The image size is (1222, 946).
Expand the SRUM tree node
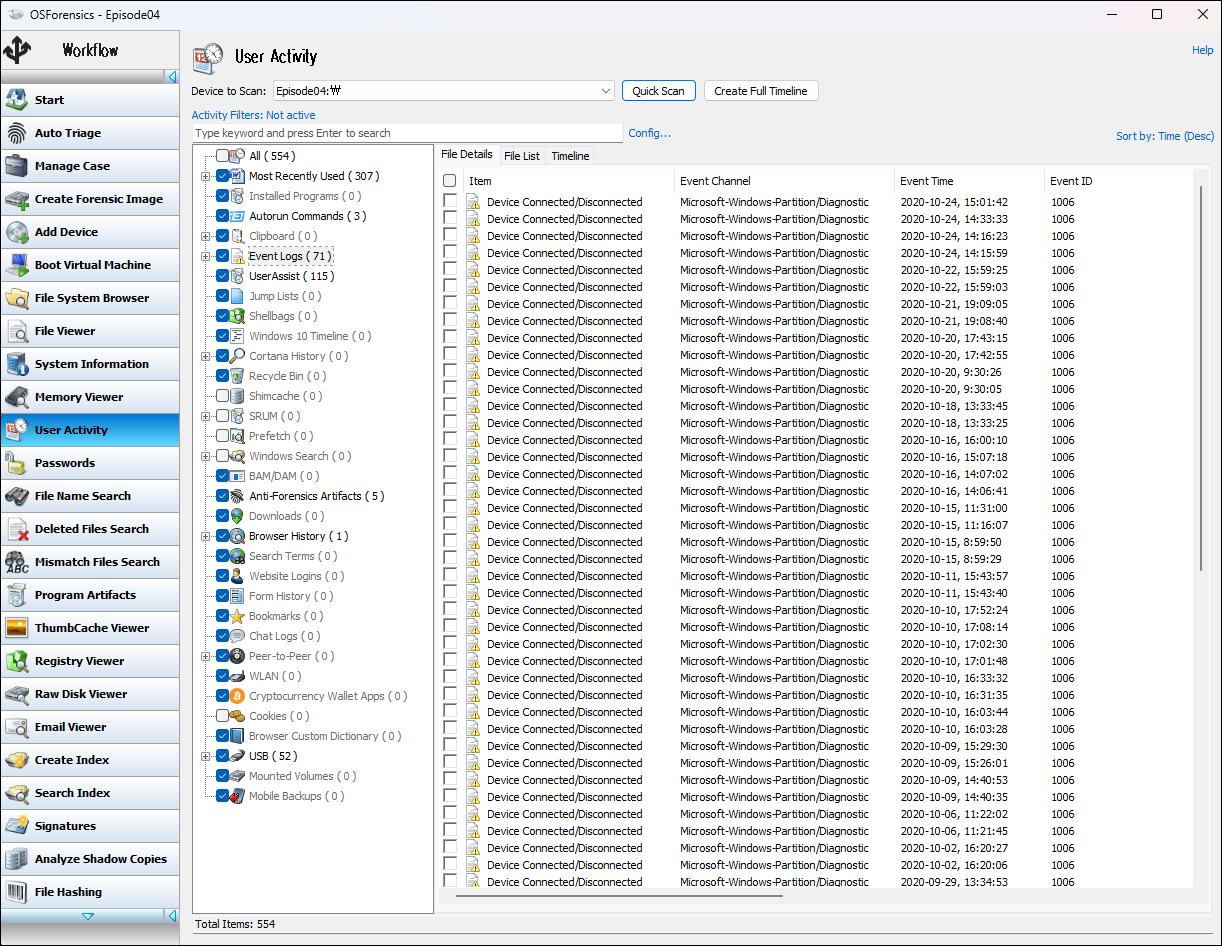pos(206,416)
